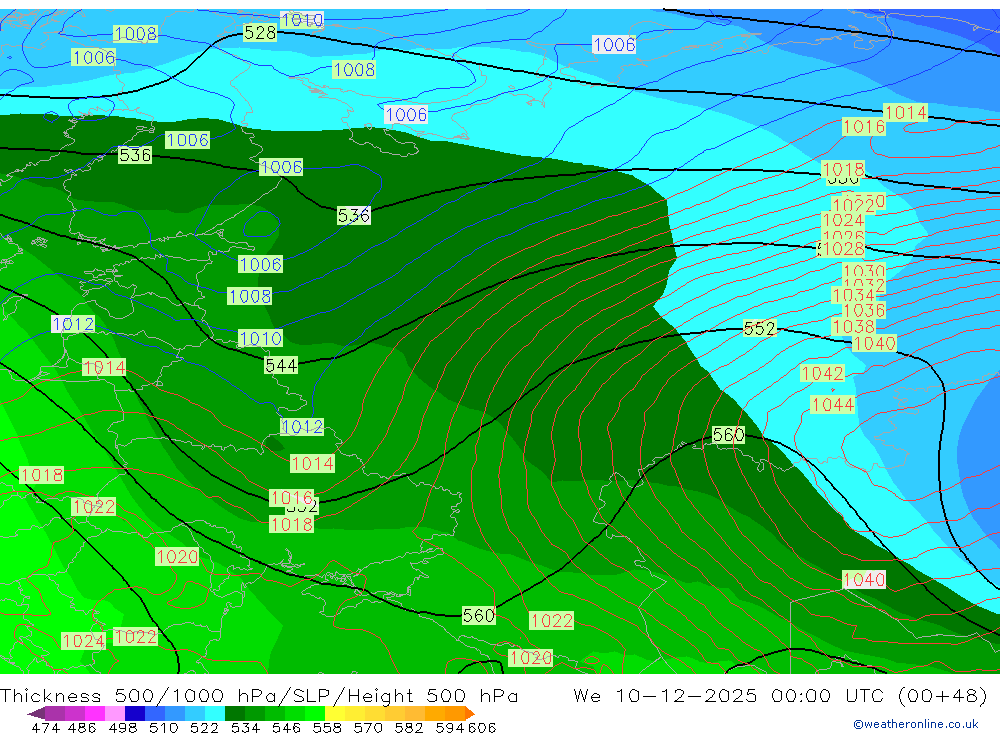Click the 1028 isobar label

pos(843,249)
